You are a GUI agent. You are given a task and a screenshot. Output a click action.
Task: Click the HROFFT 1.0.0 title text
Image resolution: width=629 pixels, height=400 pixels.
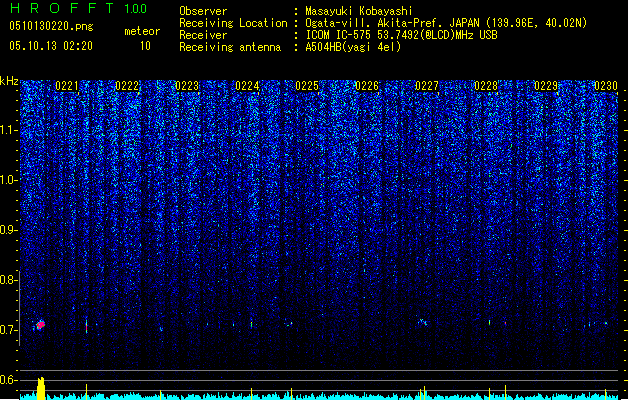pos(79,8)
